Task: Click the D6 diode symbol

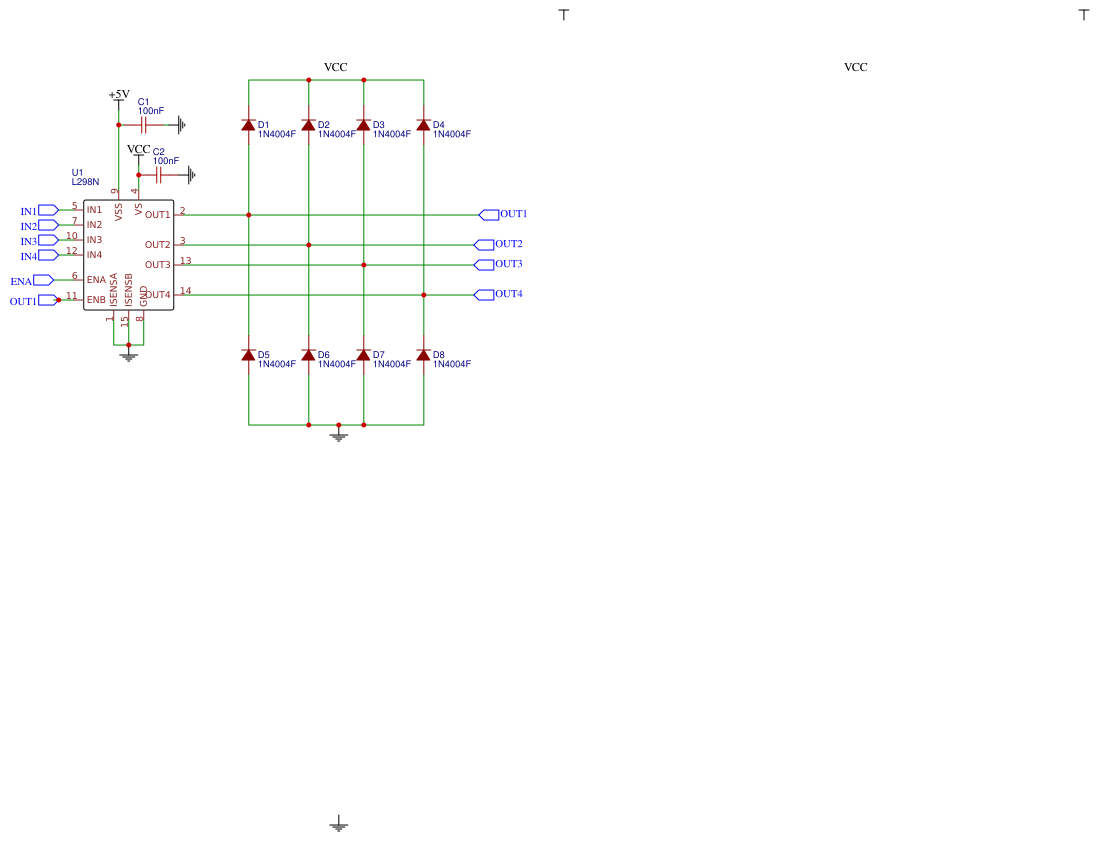Action: pos(308,355)
